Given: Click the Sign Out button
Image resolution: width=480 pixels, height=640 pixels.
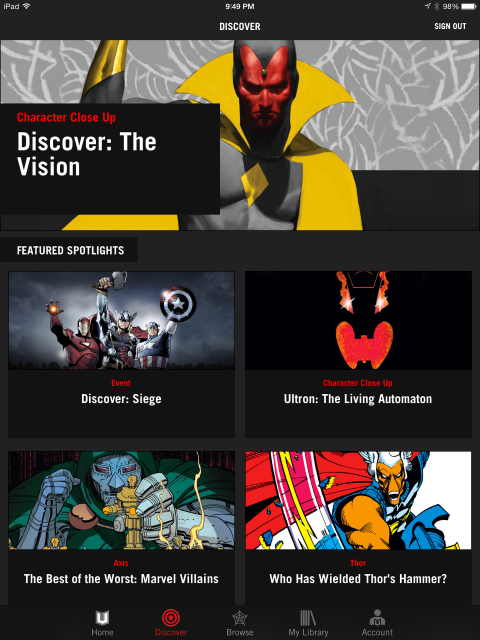Looking at the screenshot, I should (450, 26).
